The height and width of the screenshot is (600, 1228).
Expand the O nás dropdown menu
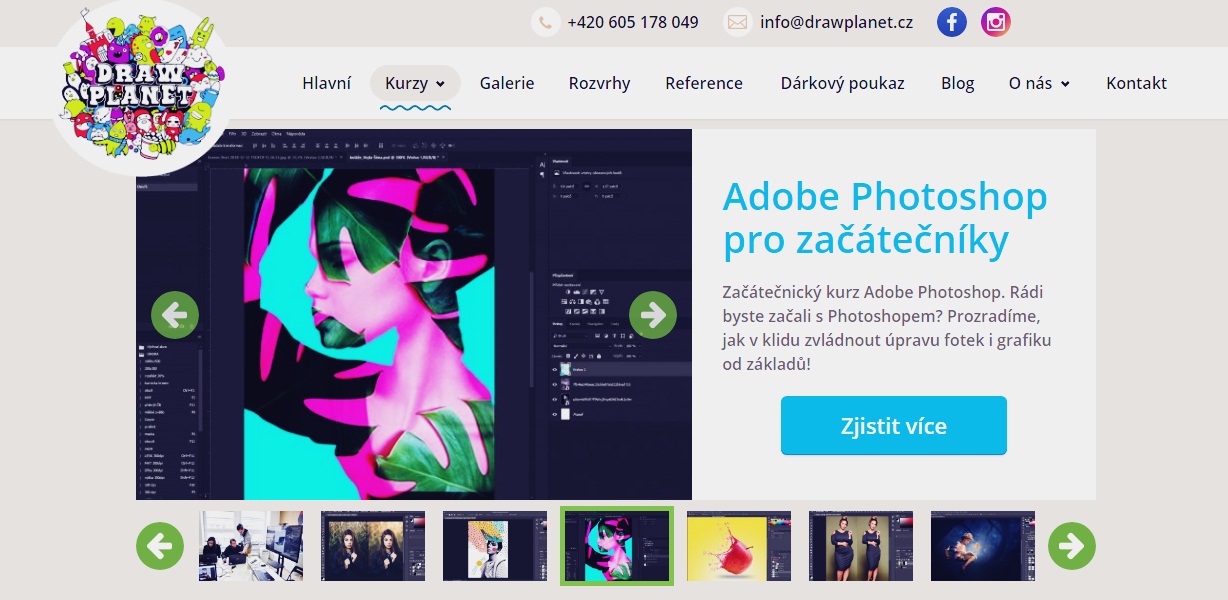(1039, 83)
